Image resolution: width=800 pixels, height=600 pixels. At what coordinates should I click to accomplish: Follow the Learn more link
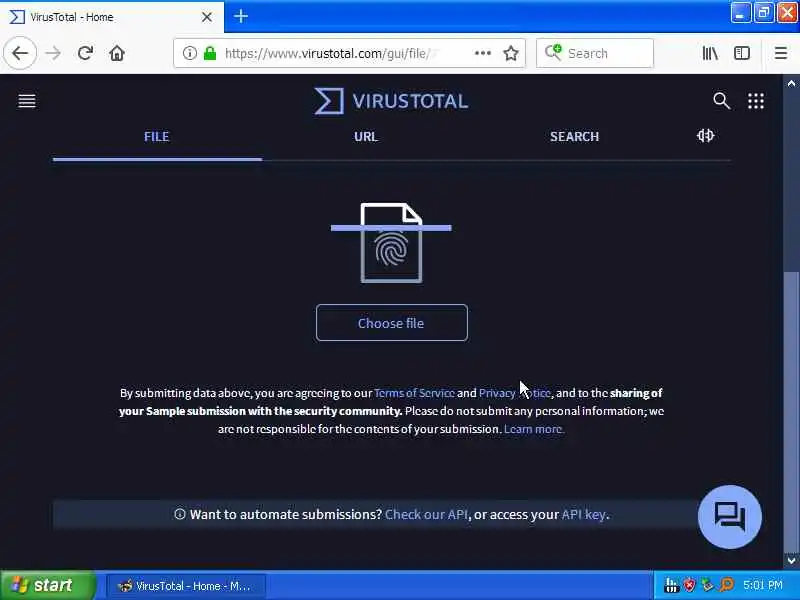534,429
